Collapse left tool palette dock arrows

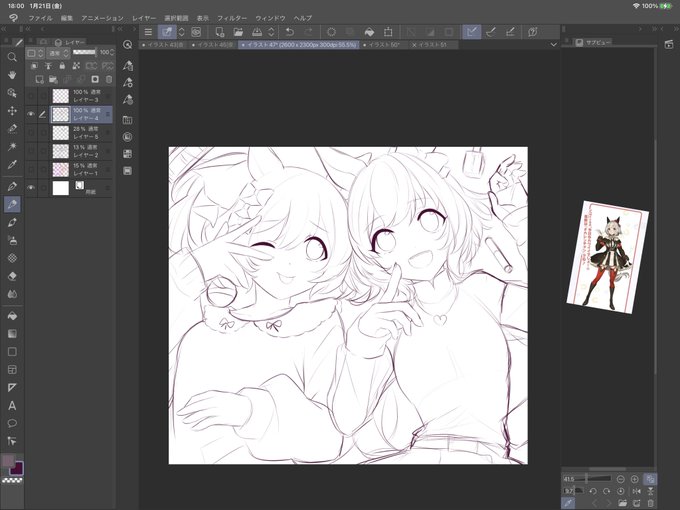point(3,29)
